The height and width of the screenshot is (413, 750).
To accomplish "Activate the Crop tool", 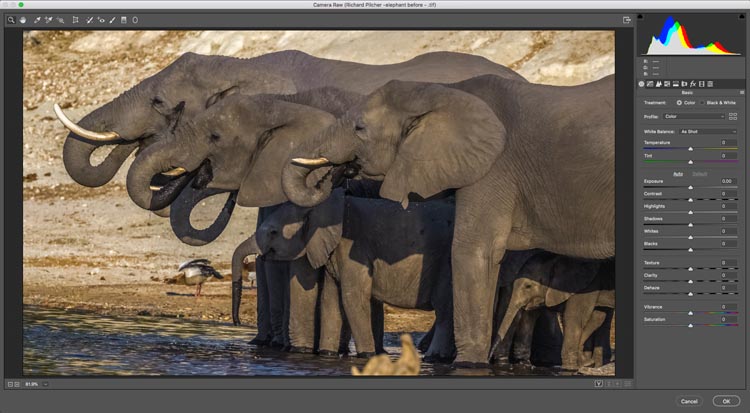I will tap(76, 20).
